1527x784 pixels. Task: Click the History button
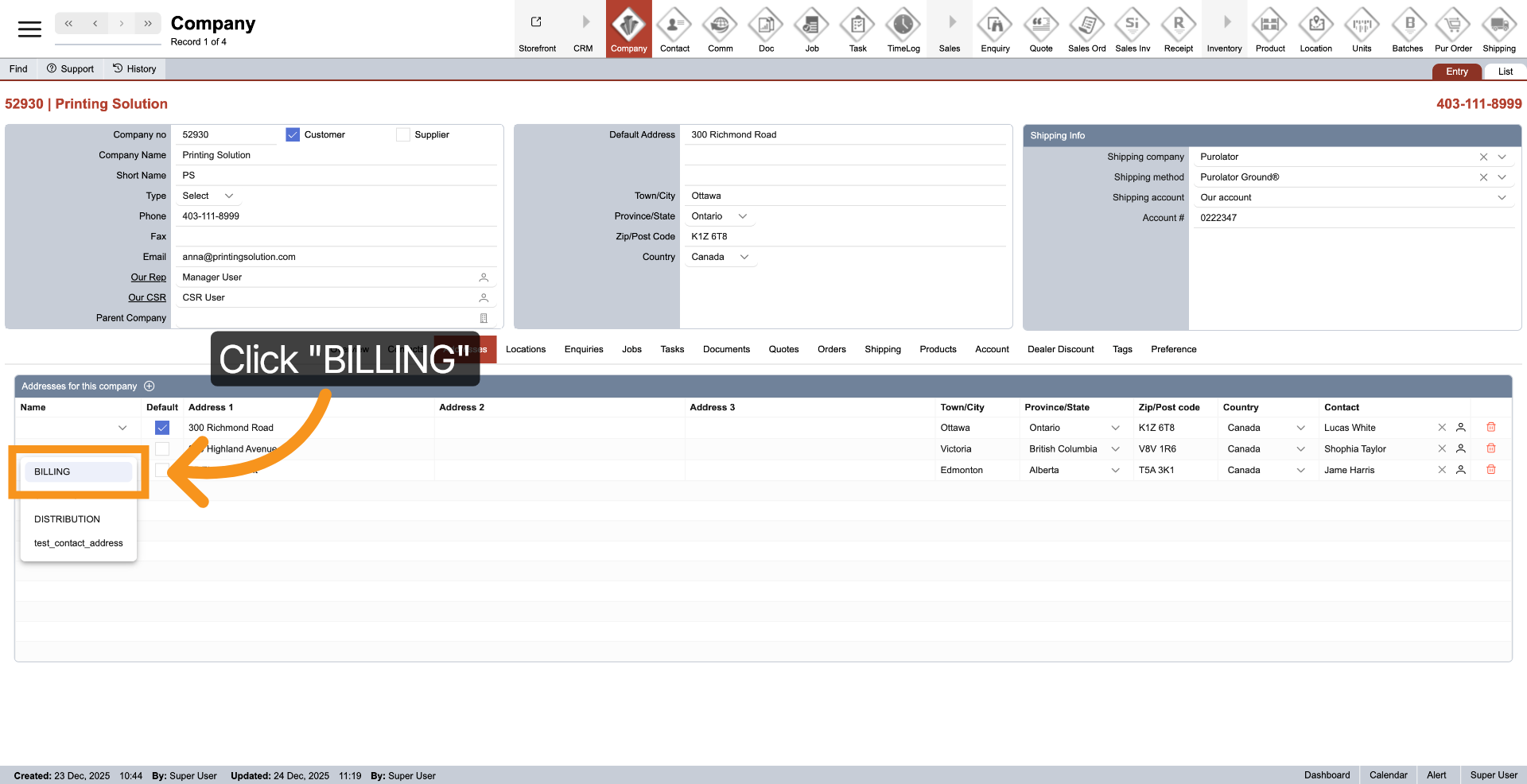[134, 68]
